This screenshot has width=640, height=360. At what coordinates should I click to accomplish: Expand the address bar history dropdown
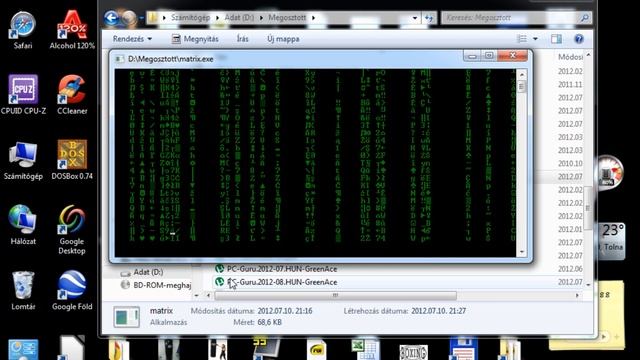tap(415, 18)
